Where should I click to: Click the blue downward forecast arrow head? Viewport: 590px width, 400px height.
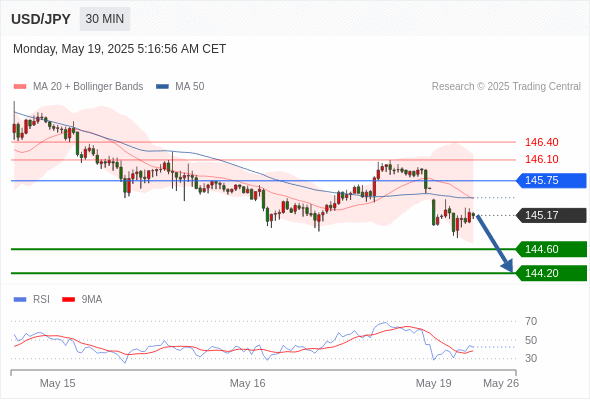click(x=508, y=266)
